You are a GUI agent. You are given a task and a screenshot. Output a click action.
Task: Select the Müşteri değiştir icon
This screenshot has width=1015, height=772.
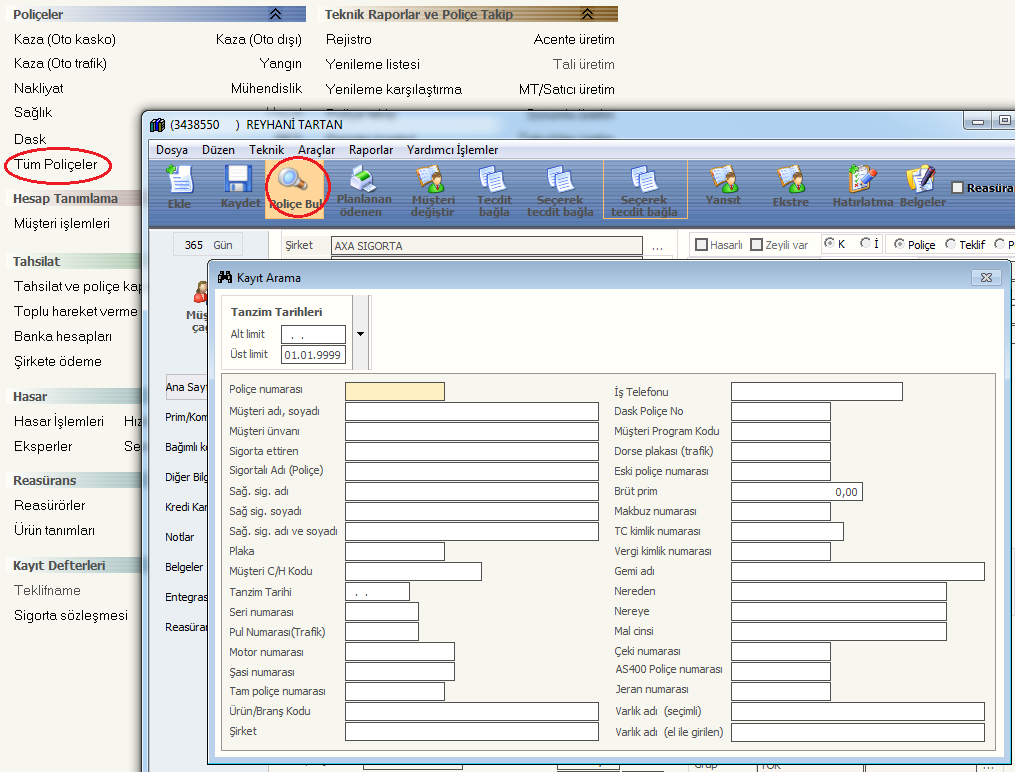(433, 181)
